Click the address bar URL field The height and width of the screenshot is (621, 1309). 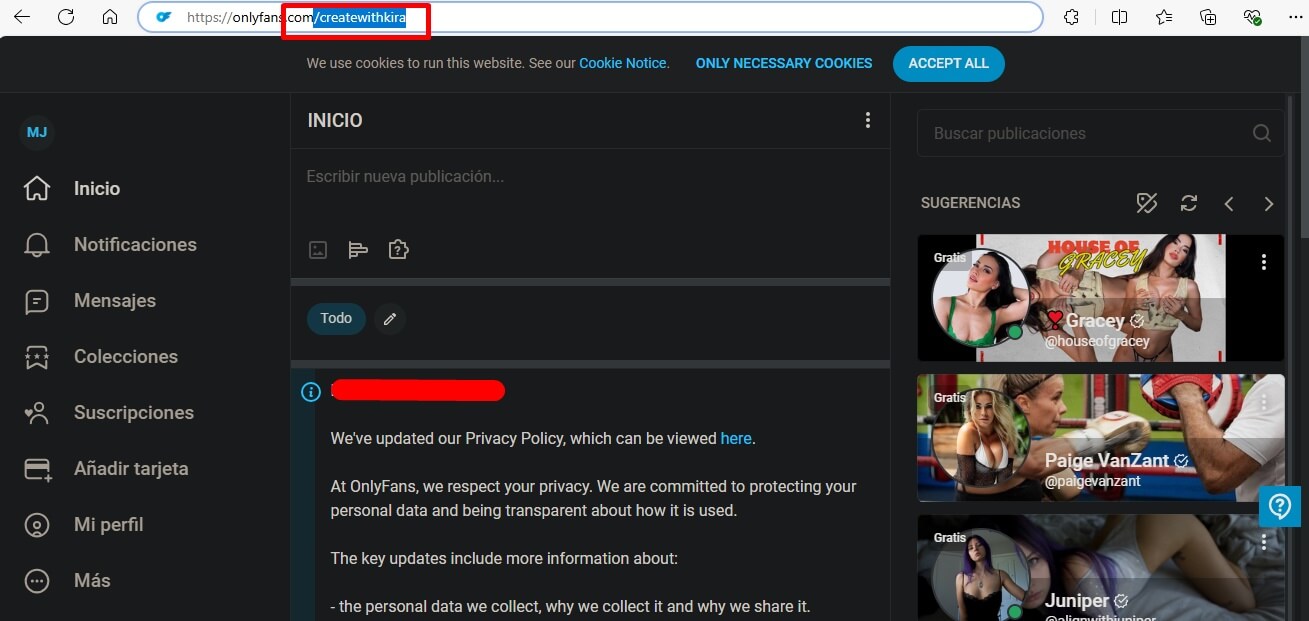[590, 17]
